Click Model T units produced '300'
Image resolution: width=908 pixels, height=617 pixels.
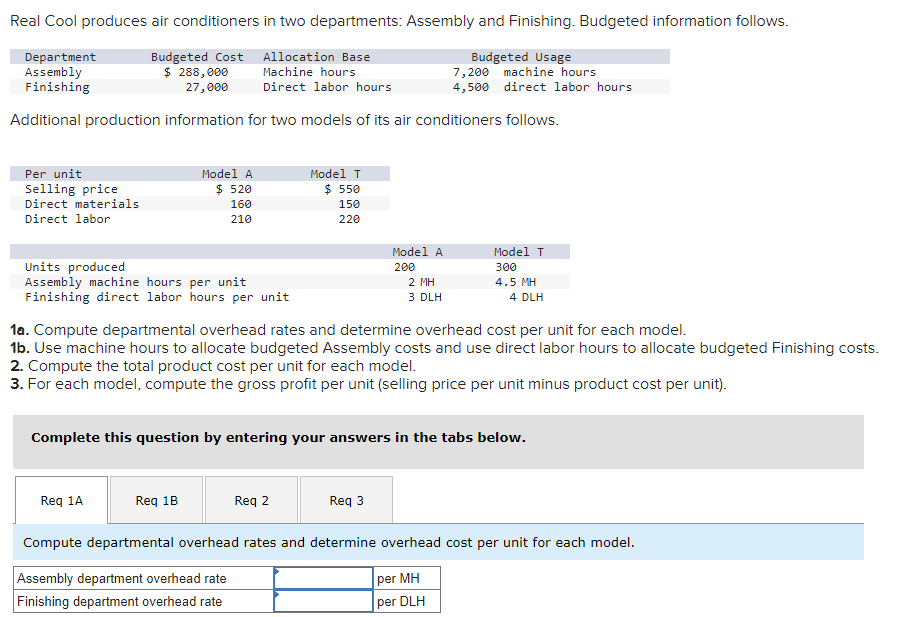pos(506,267)
